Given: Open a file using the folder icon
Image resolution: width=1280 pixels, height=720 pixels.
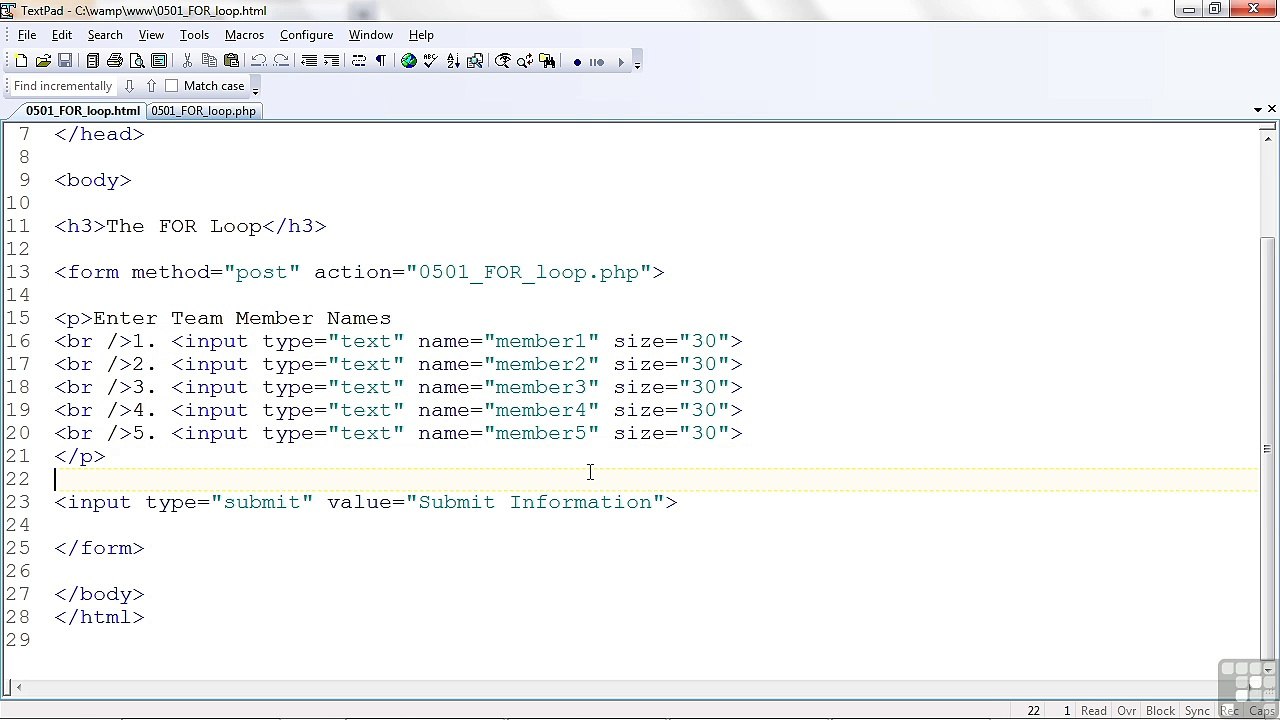Looking at the screenshot, I should pos(43,61).
